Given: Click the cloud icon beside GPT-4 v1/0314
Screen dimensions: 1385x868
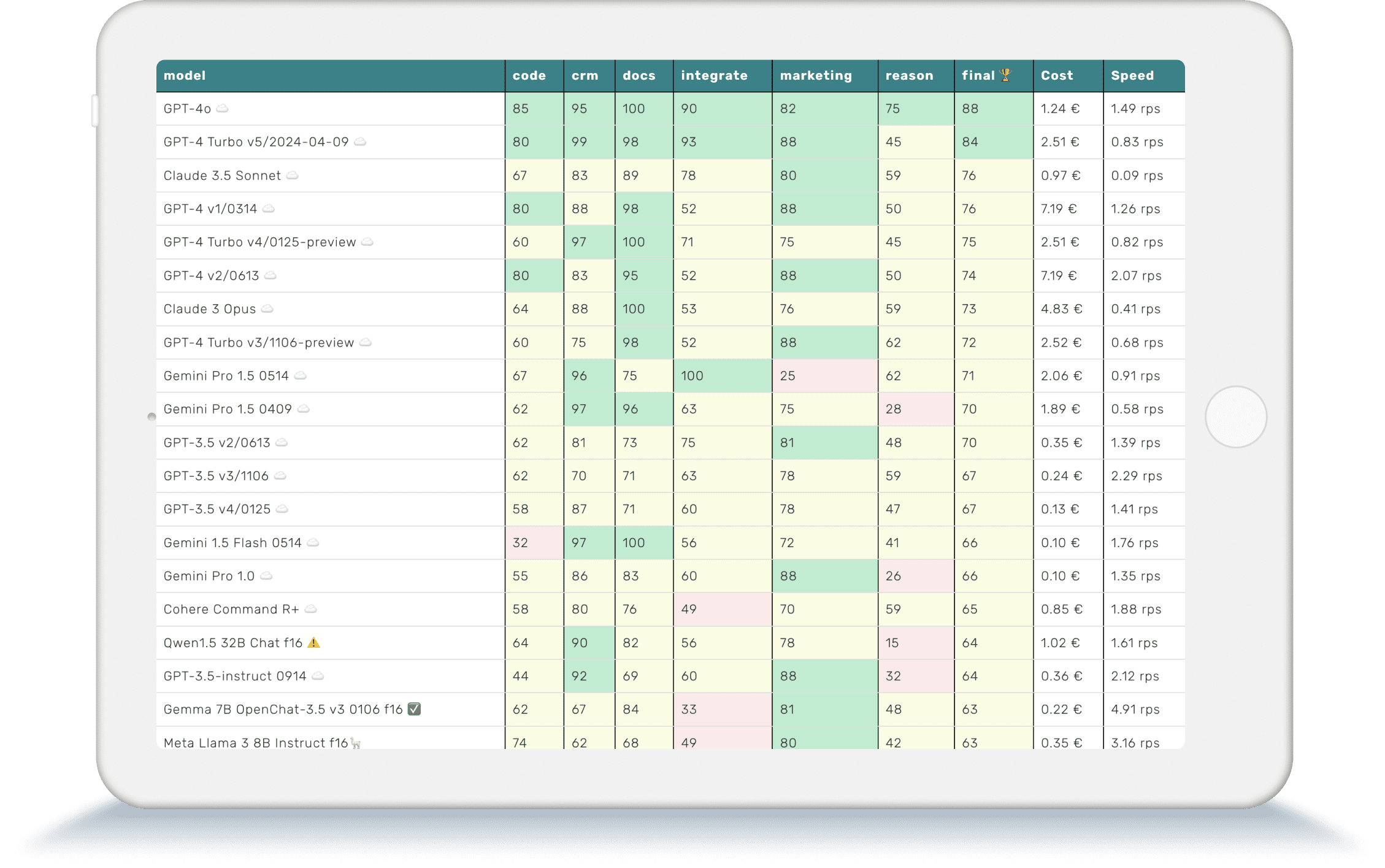Looking at the screenshot, I should (x=267, y=209).
